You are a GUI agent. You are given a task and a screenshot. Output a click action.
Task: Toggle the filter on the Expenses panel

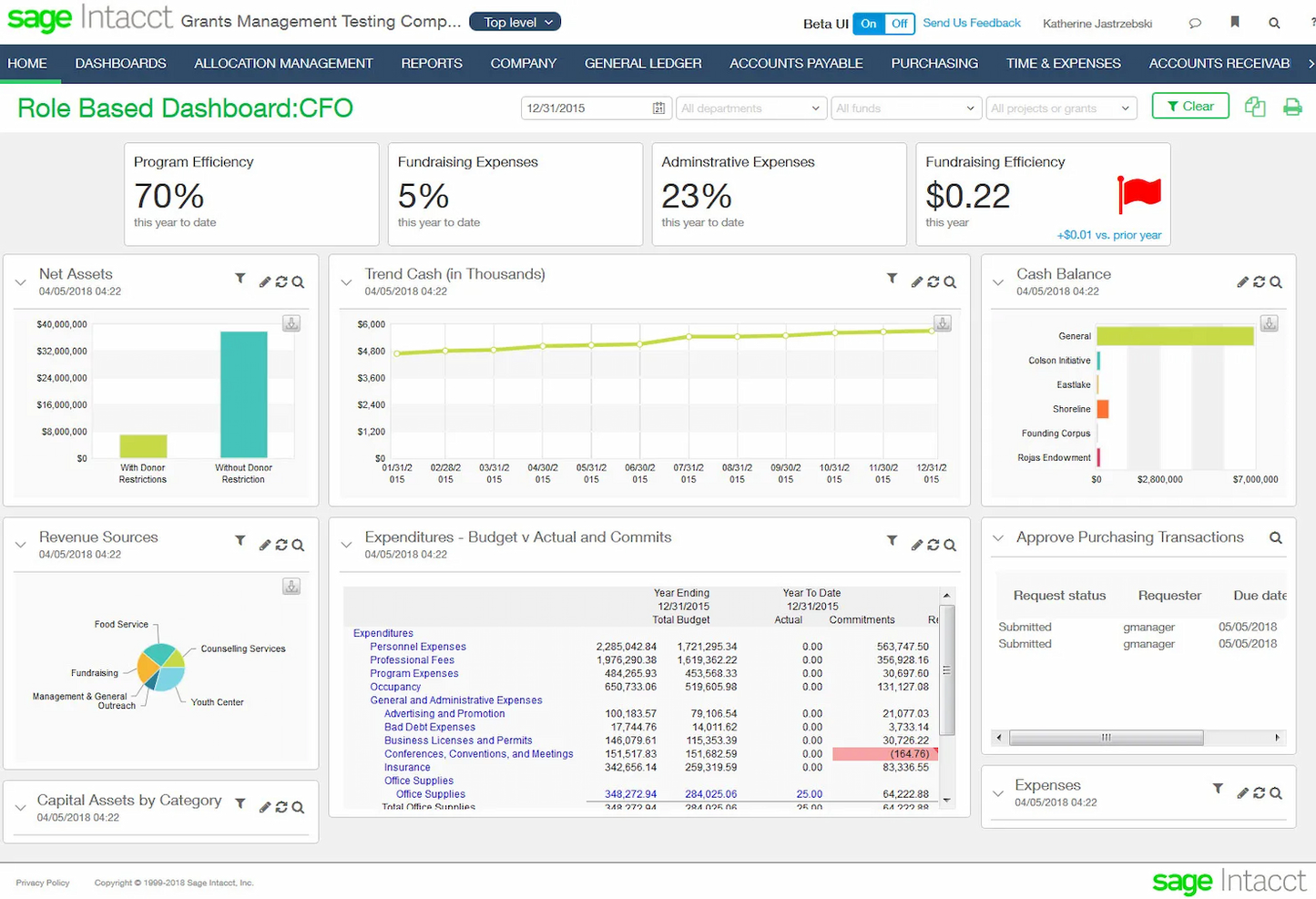[x=1218, y=790]
